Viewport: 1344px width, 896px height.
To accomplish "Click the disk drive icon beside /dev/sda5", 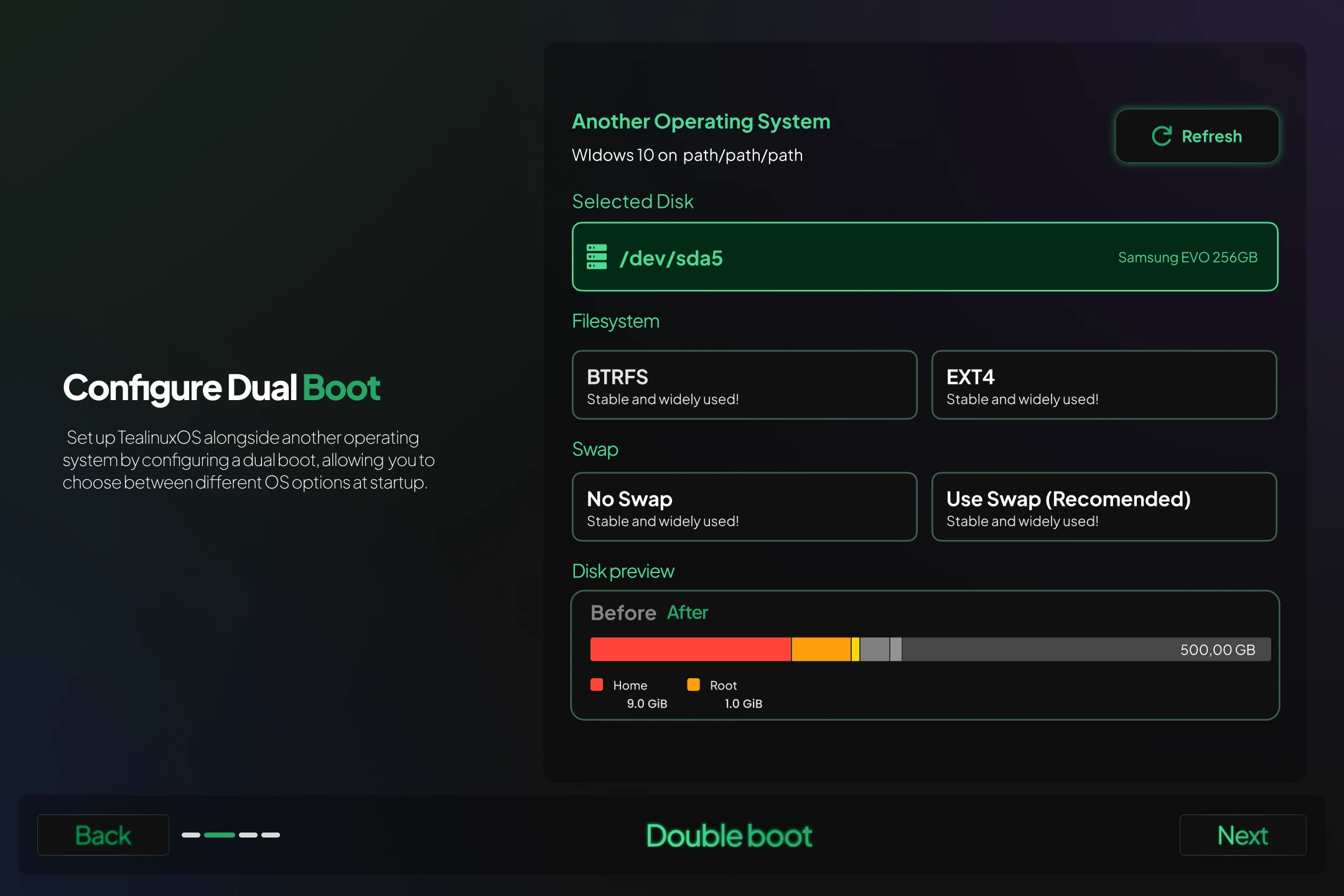I will pyautogui.click(x=597, y=256).
